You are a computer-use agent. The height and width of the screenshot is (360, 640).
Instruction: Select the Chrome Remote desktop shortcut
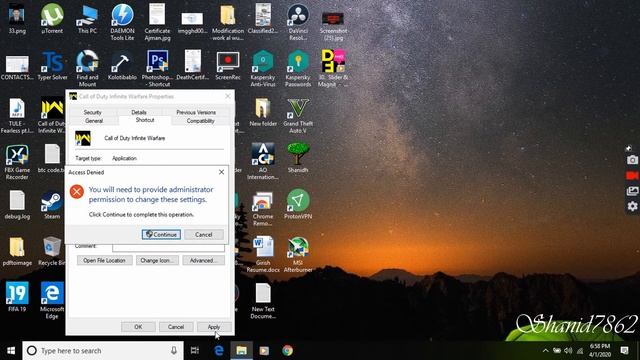[x=263, y=208]
